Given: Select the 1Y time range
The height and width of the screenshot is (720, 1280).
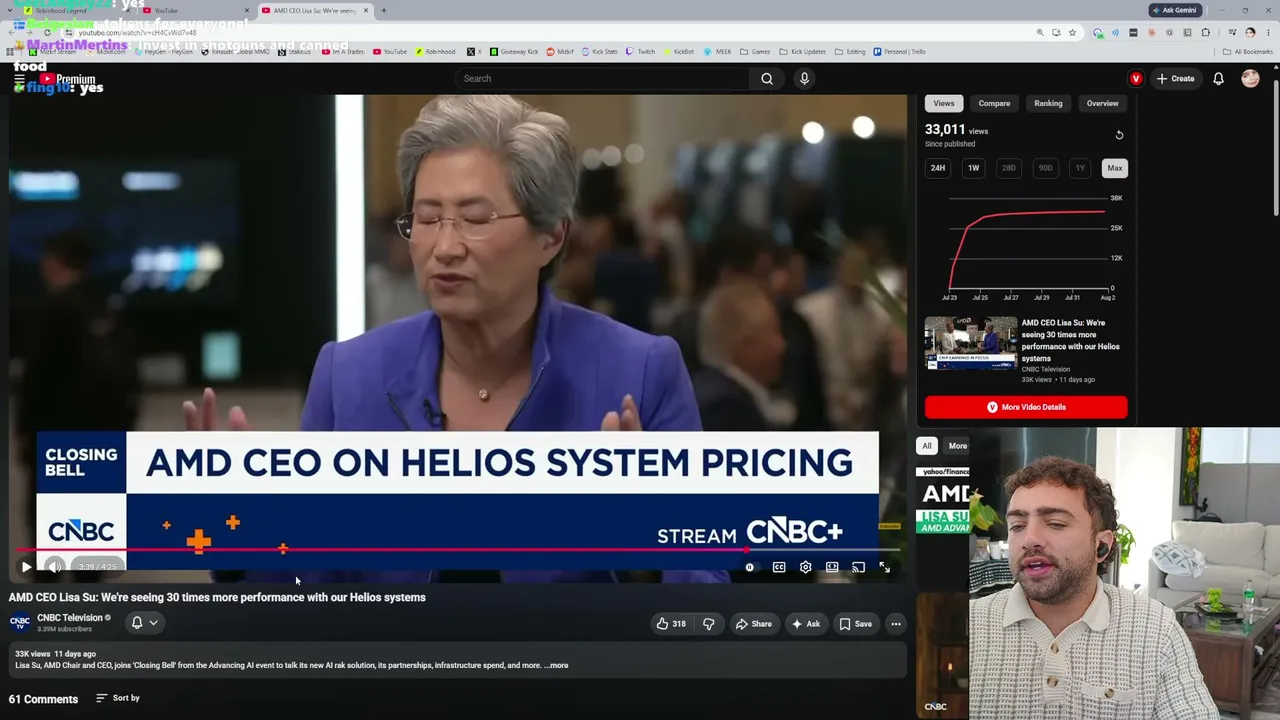Looking at the screenshot, I should click(x=1080, y=168).
